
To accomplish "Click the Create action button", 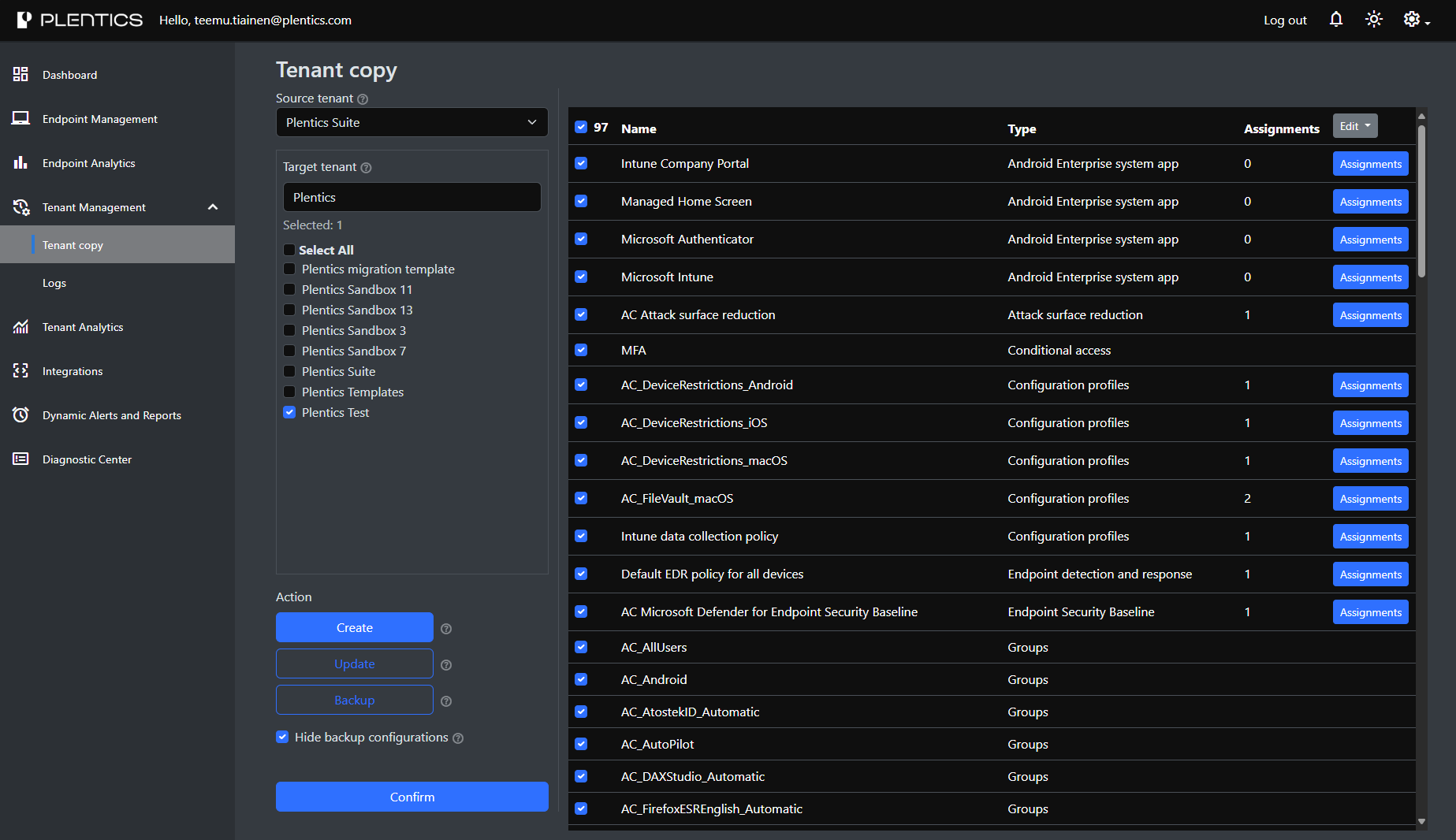I will (355, 627).
